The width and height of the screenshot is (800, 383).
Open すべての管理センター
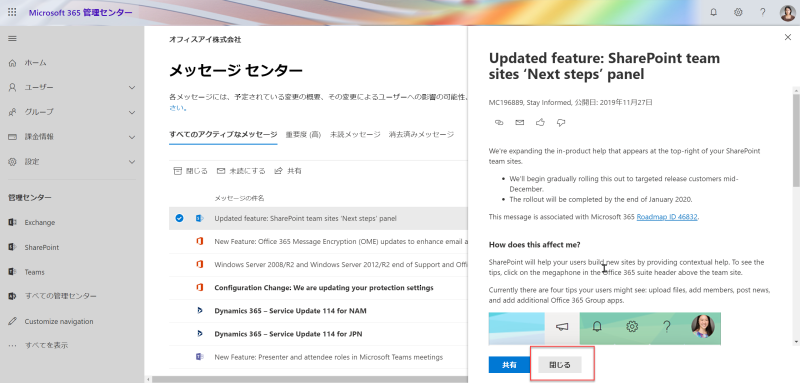point(60,296)
